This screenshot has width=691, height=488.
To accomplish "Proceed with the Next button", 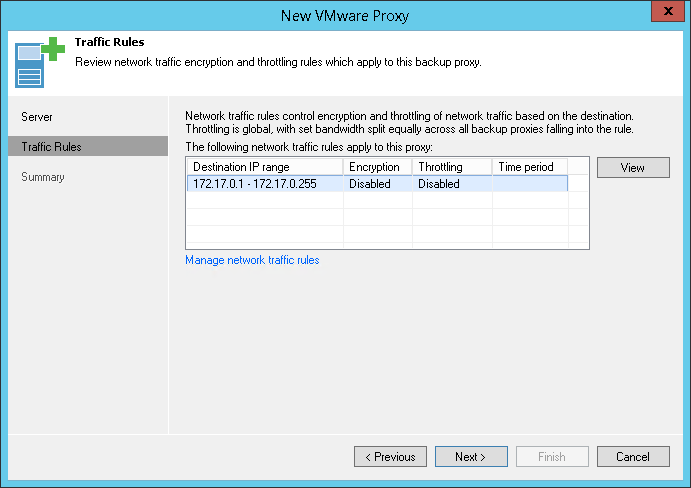I will [x=471, y=457].
